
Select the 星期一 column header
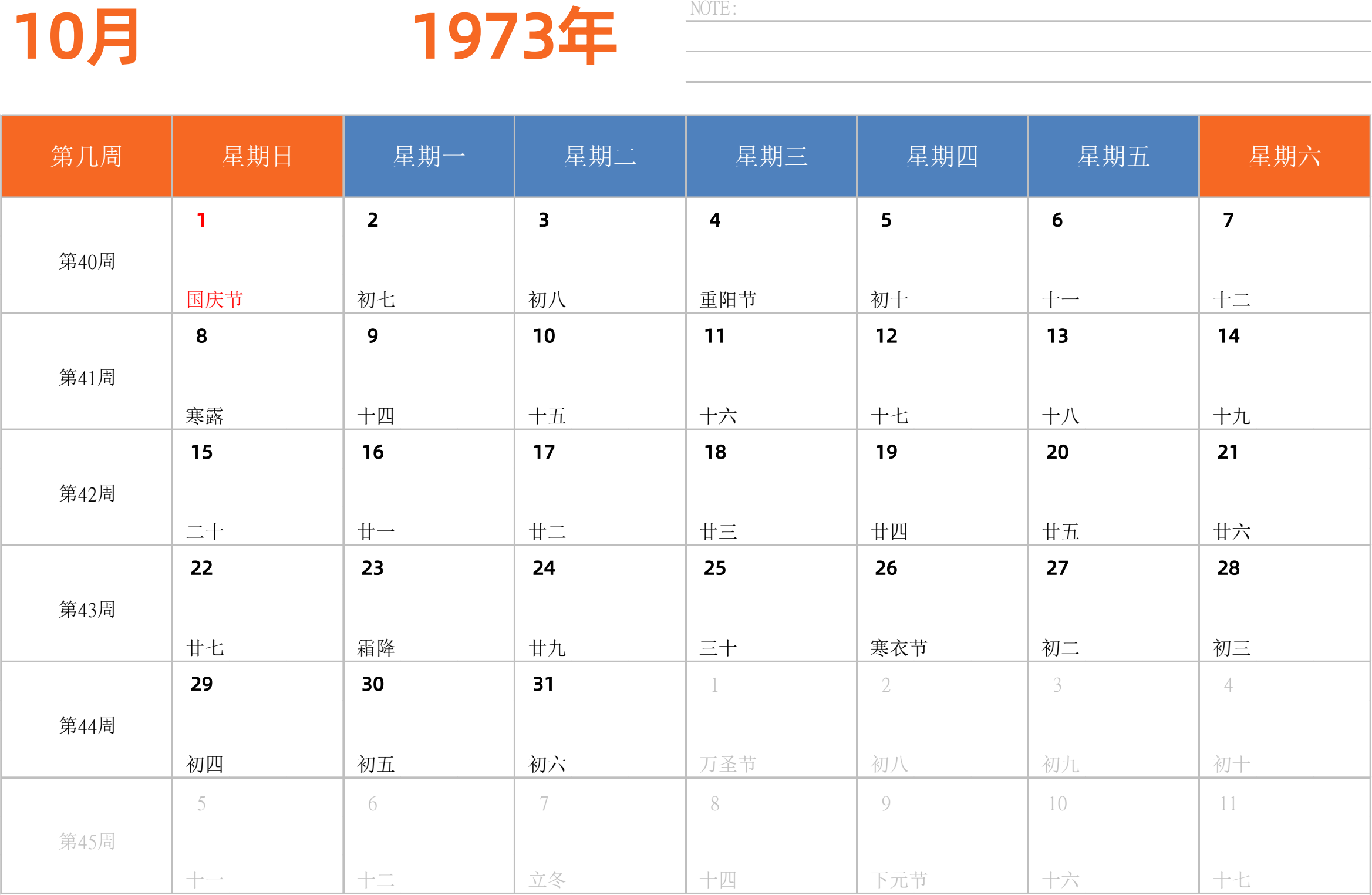click(x=429, y=156)
